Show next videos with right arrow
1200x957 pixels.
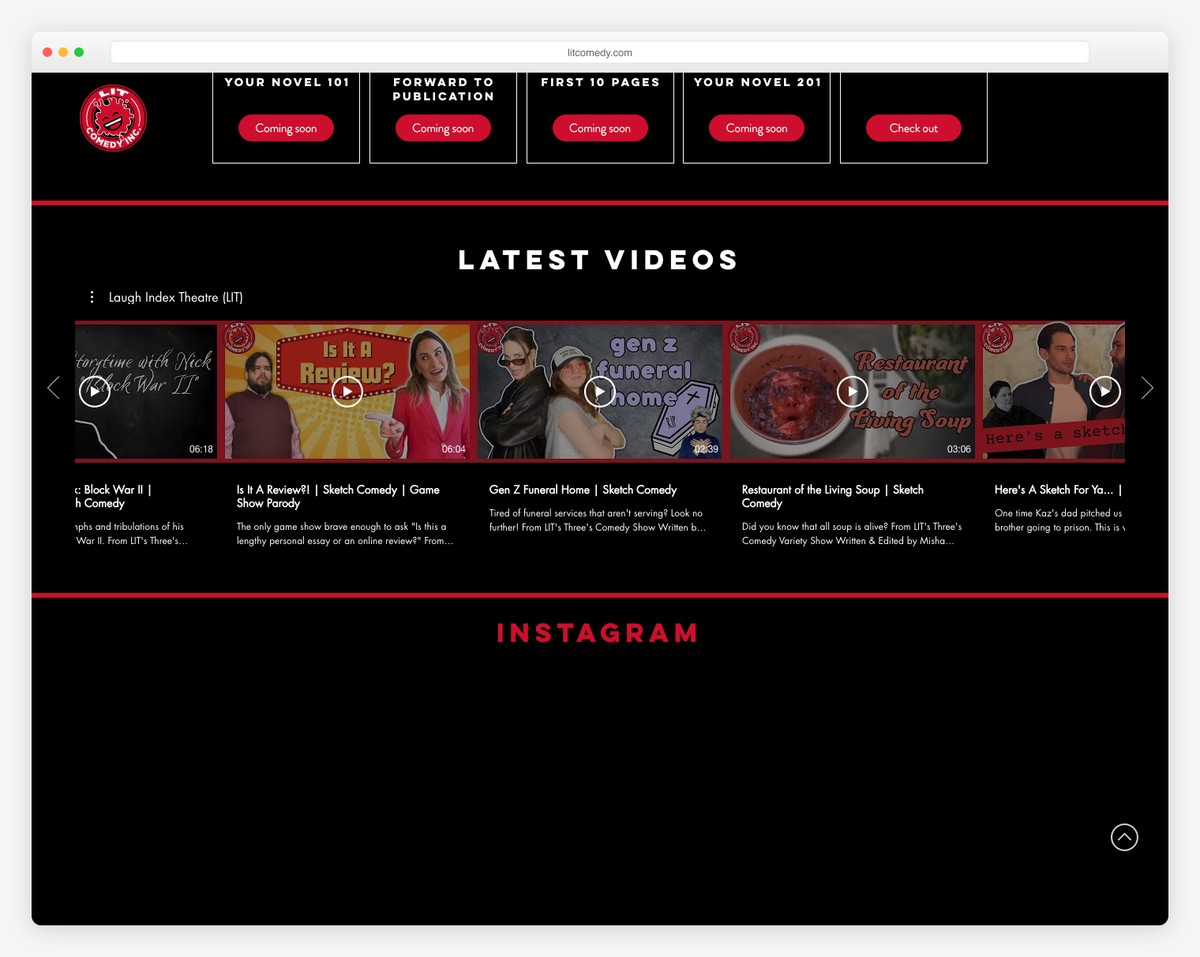tap(1147, 388)
